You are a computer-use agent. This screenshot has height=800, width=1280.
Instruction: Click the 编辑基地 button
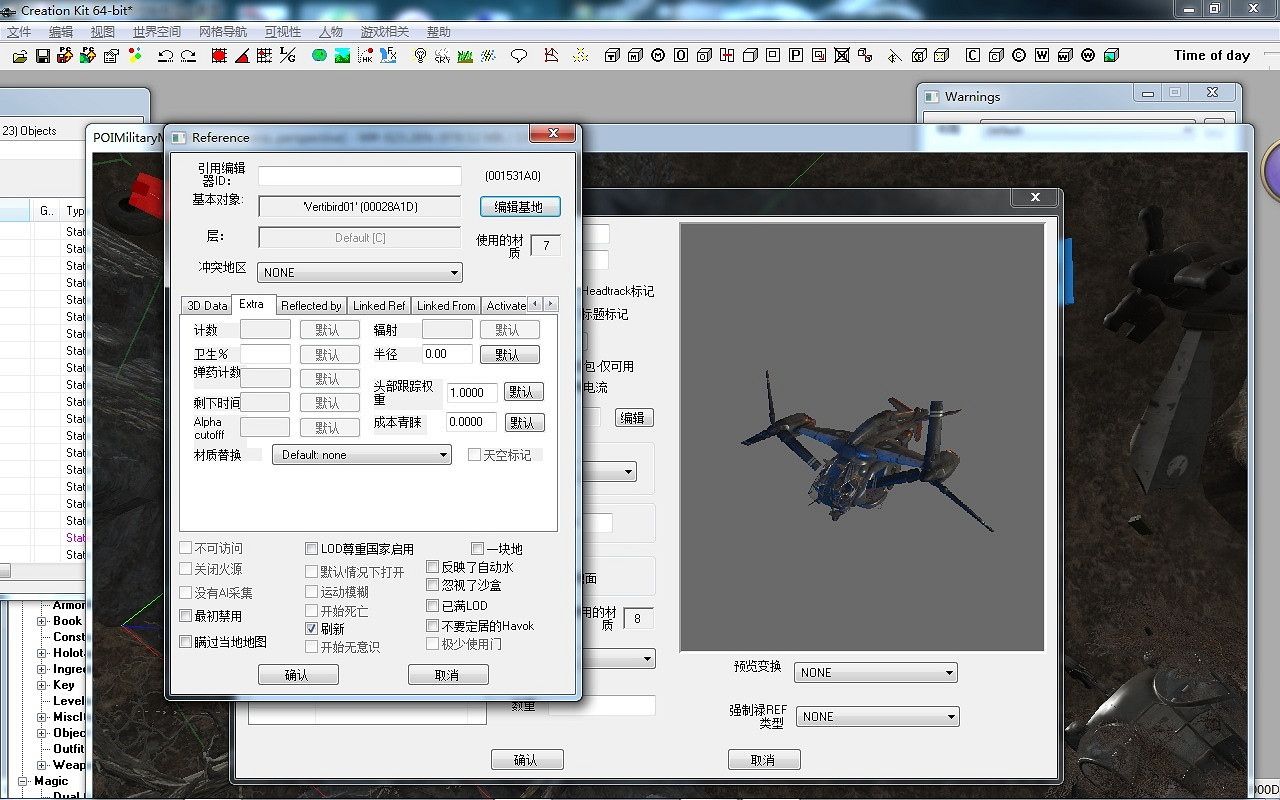click(x=519, y=207)
